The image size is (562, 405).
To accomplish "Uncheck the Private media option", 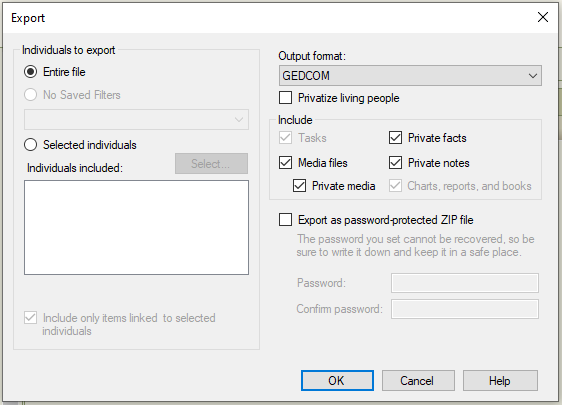I will [x=299, y=186].
